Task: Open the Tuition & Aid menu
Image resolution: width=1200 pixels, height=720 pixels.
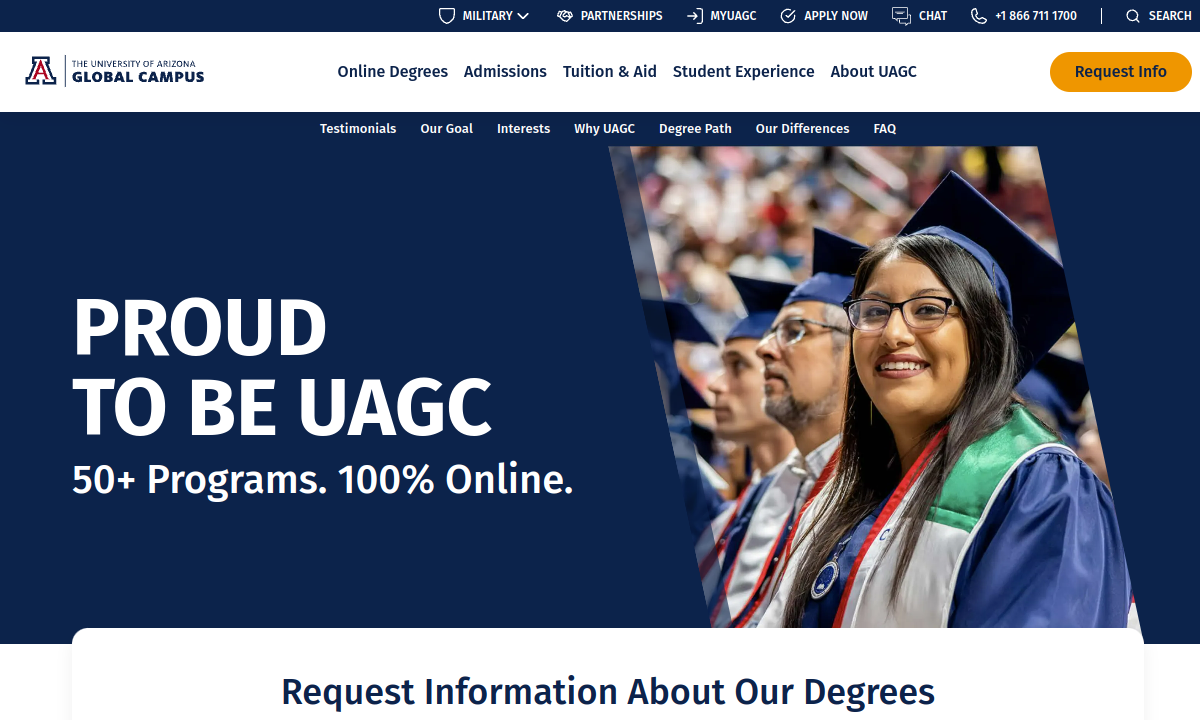Action: (610, 72)
